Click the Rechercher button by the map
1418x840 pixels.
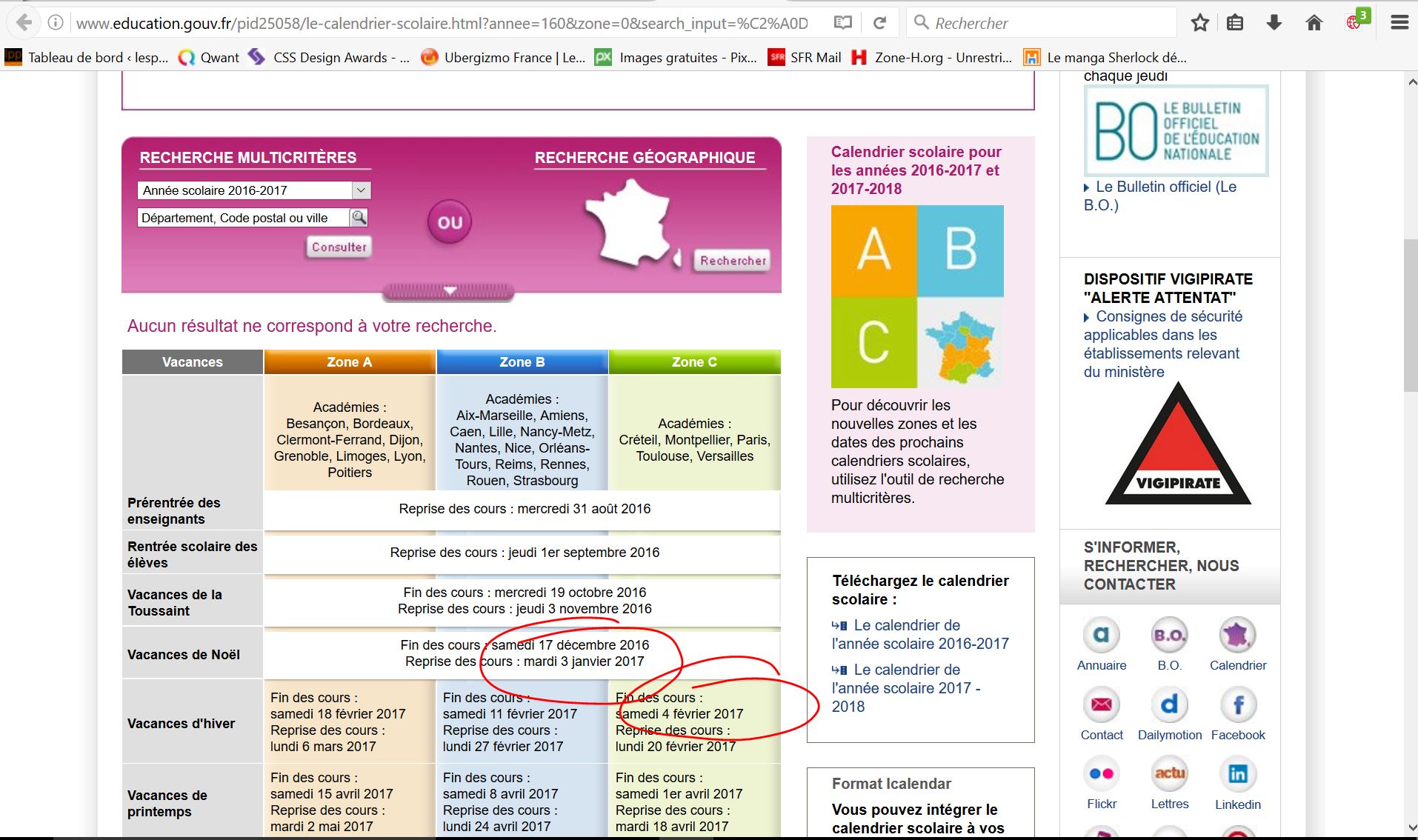click(x=733, y=260)
